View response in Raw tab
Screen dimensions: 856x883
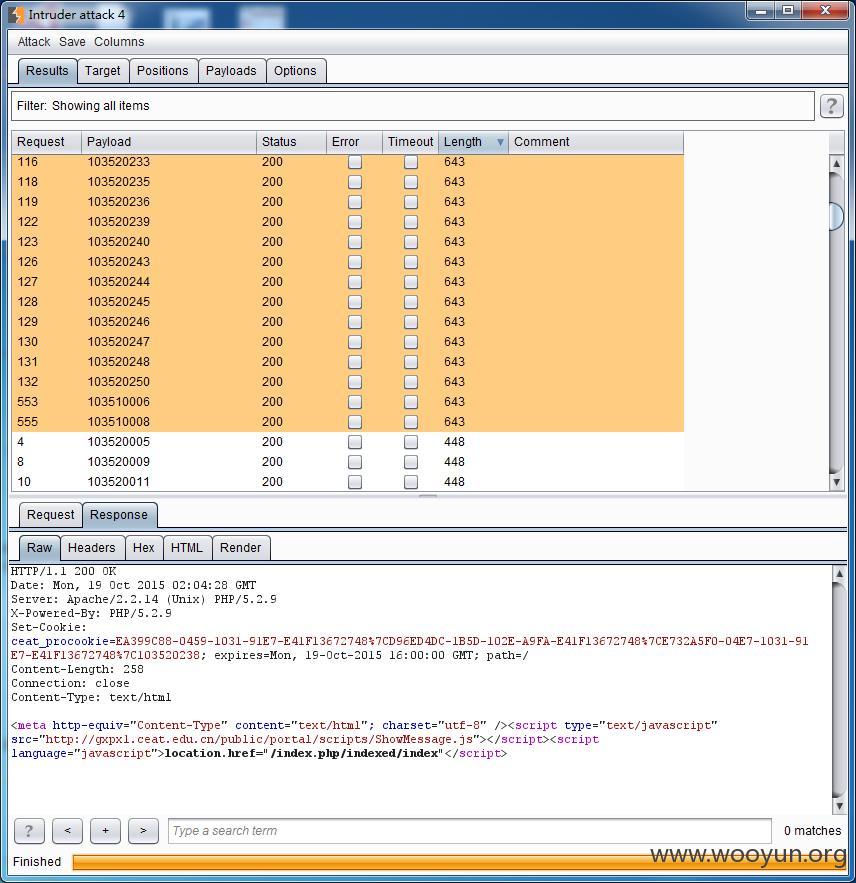(x=39, y=548)
